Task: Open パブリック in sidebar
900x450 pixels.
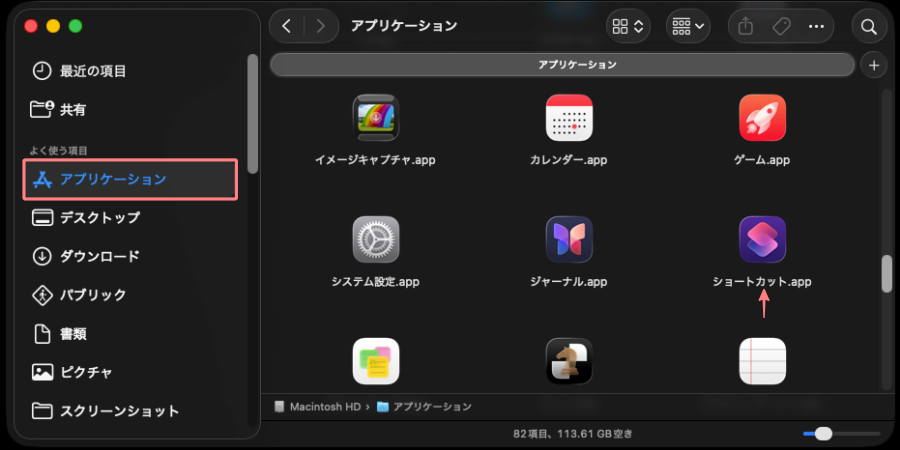Action: click(130, 295)
